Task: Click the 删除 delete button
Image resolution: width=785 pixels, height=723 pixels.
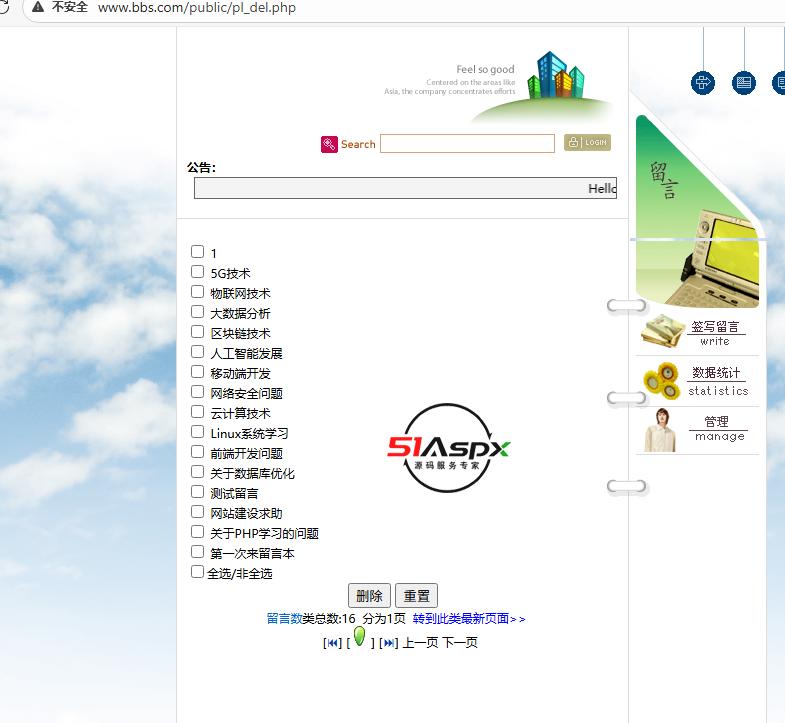Action: (x=369, y=596)
